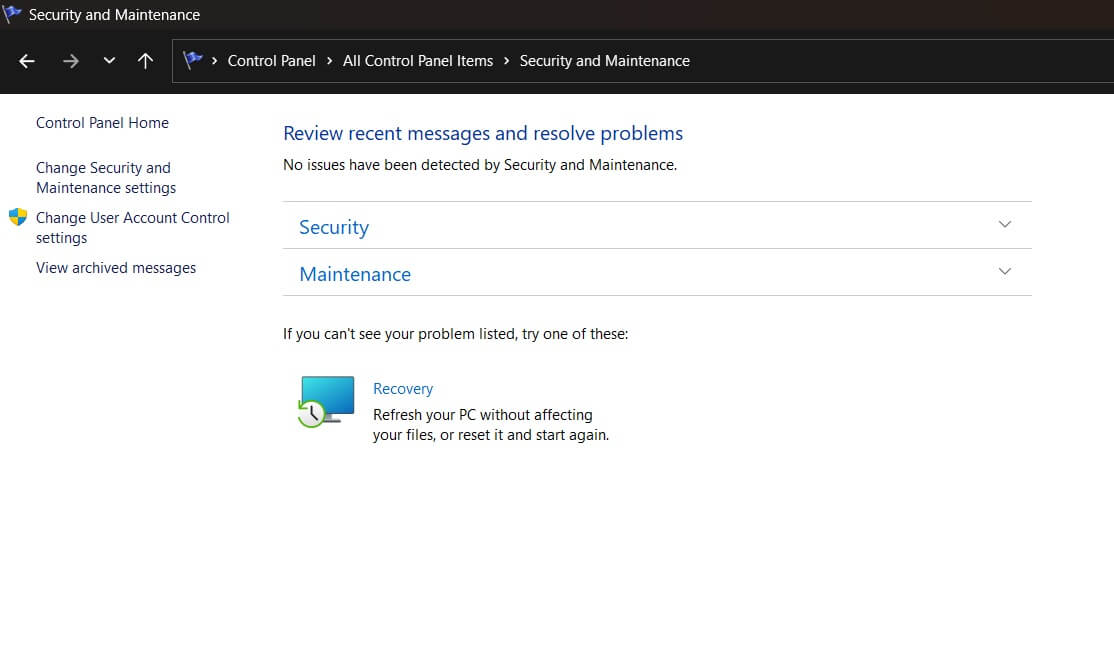1114x669 pixels.
Task: Click the flag icon in the title bar
Action: tap(14, 14)
